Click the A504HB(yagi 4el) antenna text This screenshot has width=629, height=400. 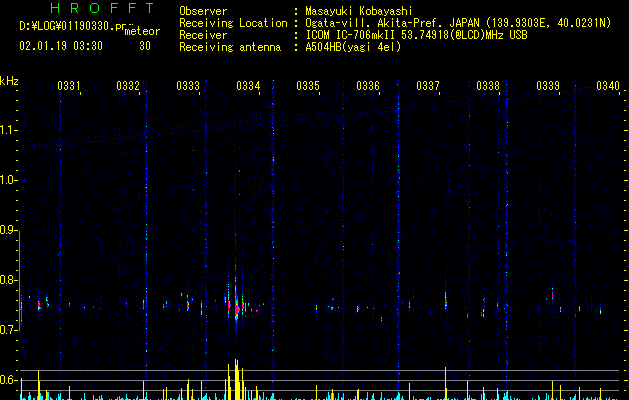click(353, 47)
